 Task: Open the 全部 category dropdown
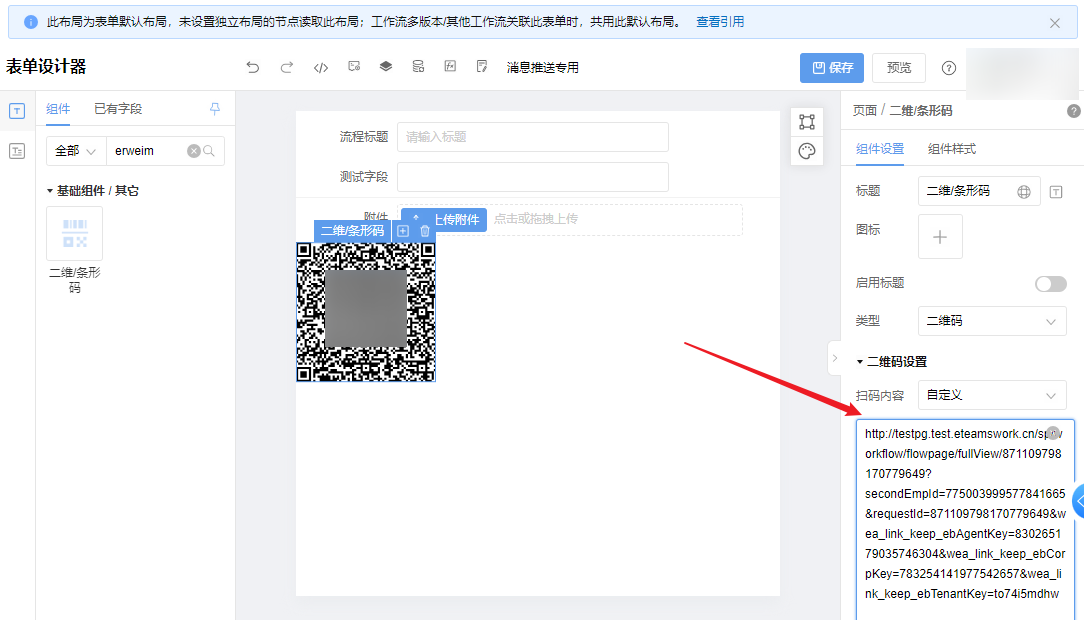pos(76,151)
